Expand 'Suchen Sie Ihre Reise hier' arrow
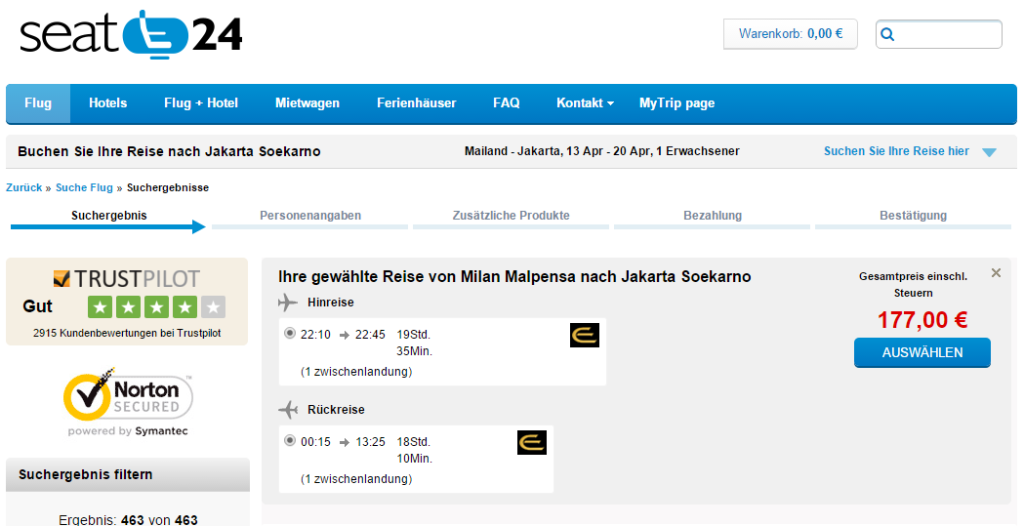Image resolution: width=1024 pixels, height=526 pixels. pyautogui.click(x=989, y=152)
